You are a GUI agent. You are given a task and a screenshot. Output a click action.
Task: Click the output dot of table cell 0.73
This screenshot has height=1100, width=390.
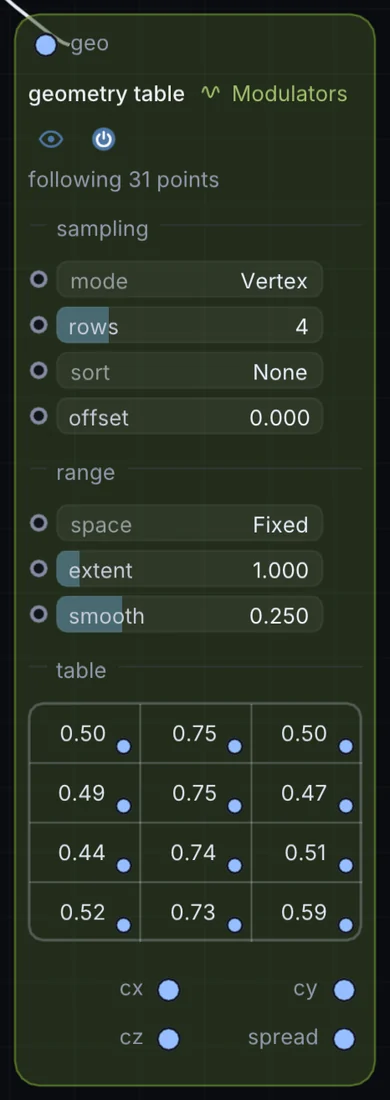[235, 925]
